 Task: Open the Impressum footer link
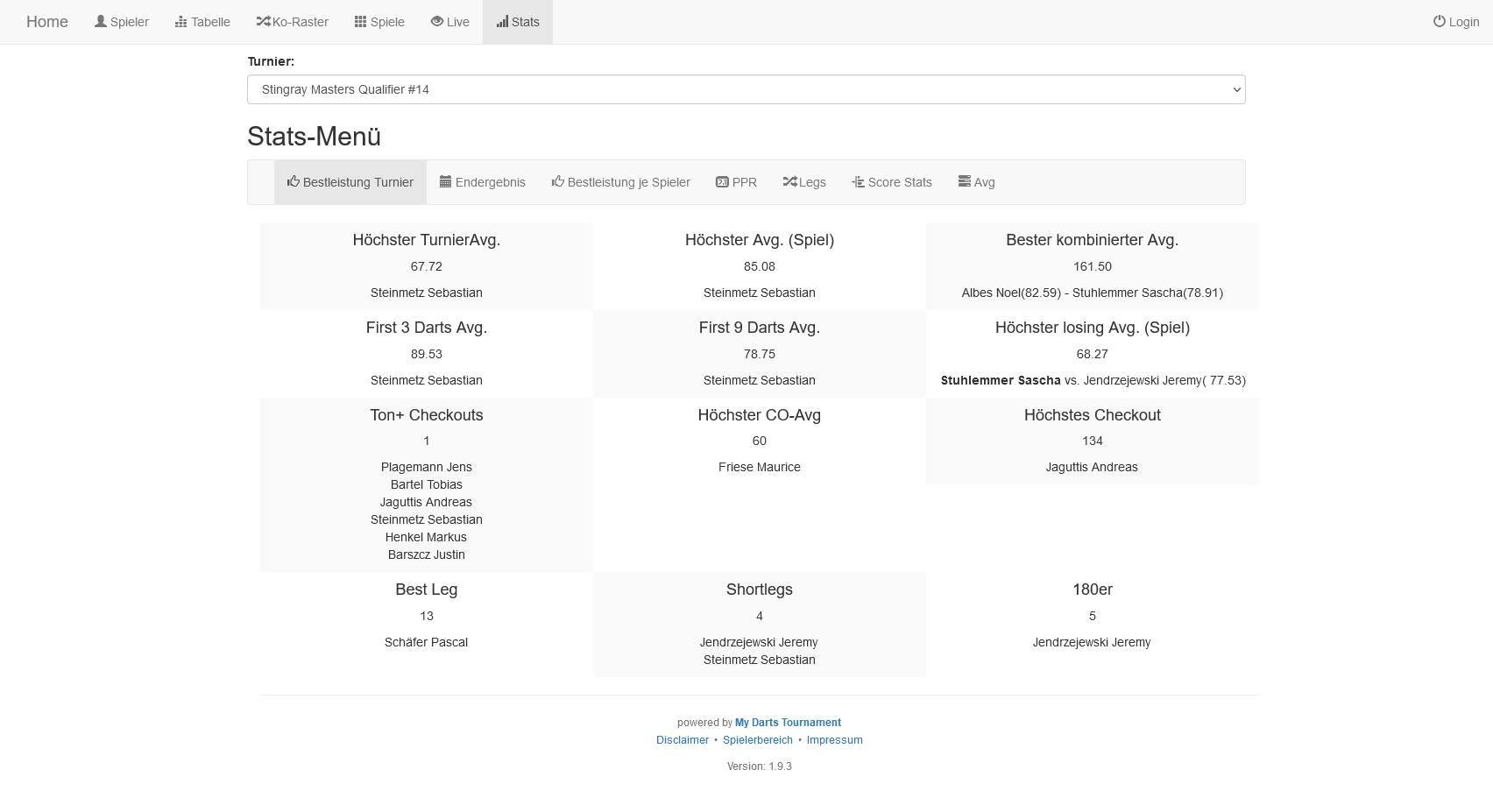(834, 740)
